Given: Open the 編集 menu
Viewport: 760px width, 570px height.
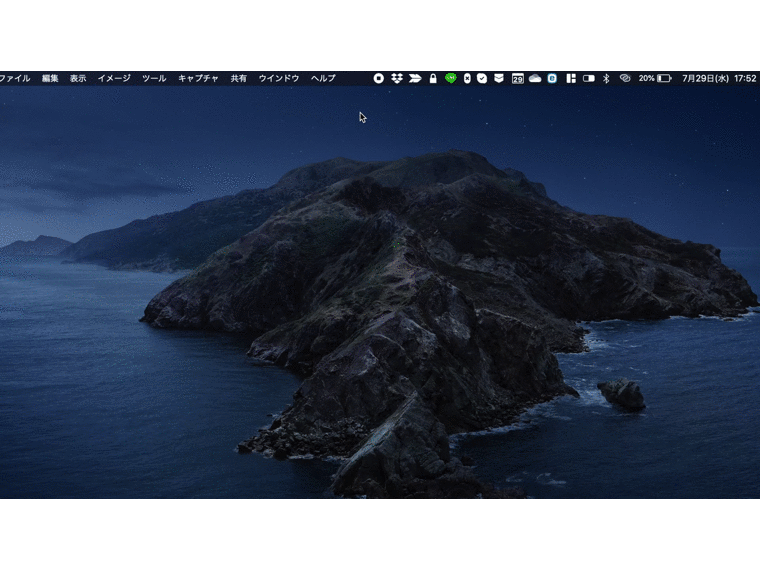Looking at the screenshot, I should click(x=50, y=79).
